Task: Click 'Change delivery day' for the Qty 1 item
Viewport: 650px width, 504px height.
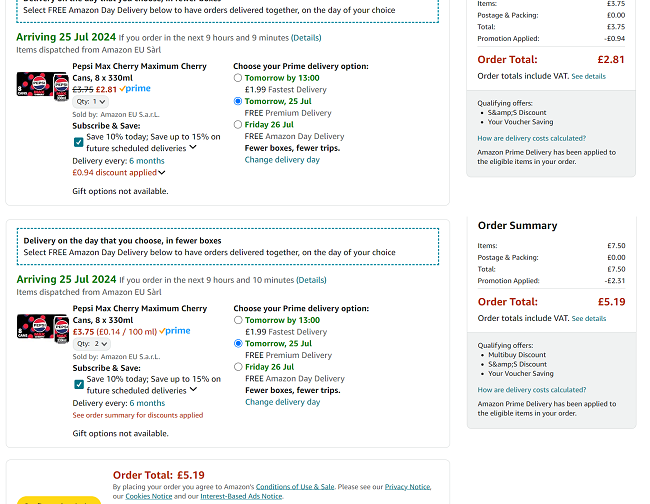Action: [282, 160]
